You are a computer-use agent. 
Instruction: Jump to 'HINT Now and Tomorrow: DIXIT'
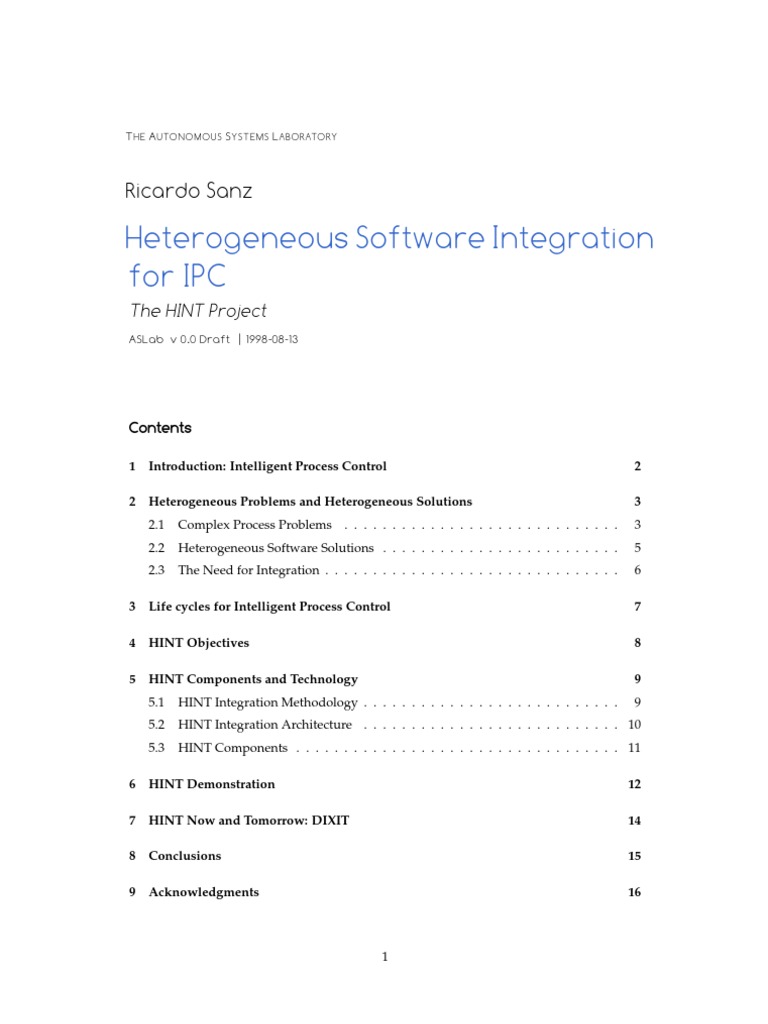249,820
